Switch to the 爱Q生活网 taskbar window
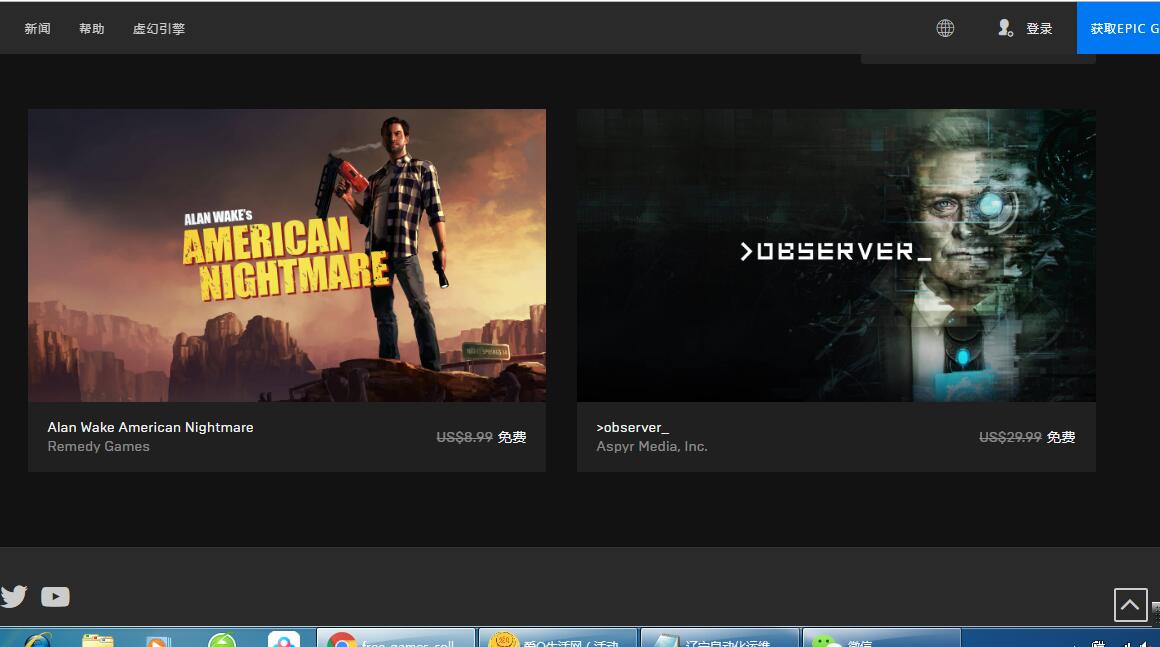 [558, 638]
